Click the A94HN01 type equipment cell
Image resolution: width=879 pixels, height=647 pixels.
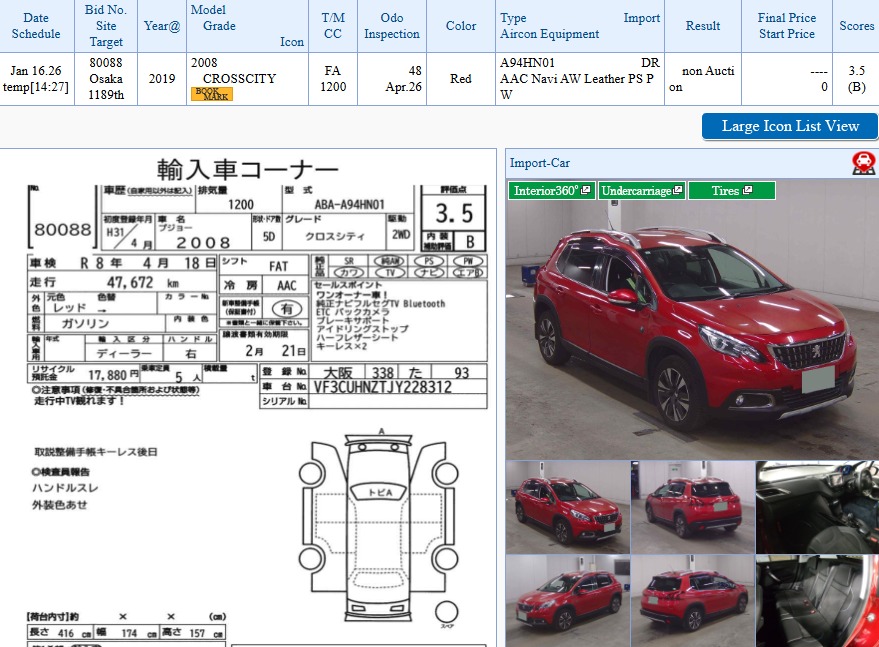580,79
